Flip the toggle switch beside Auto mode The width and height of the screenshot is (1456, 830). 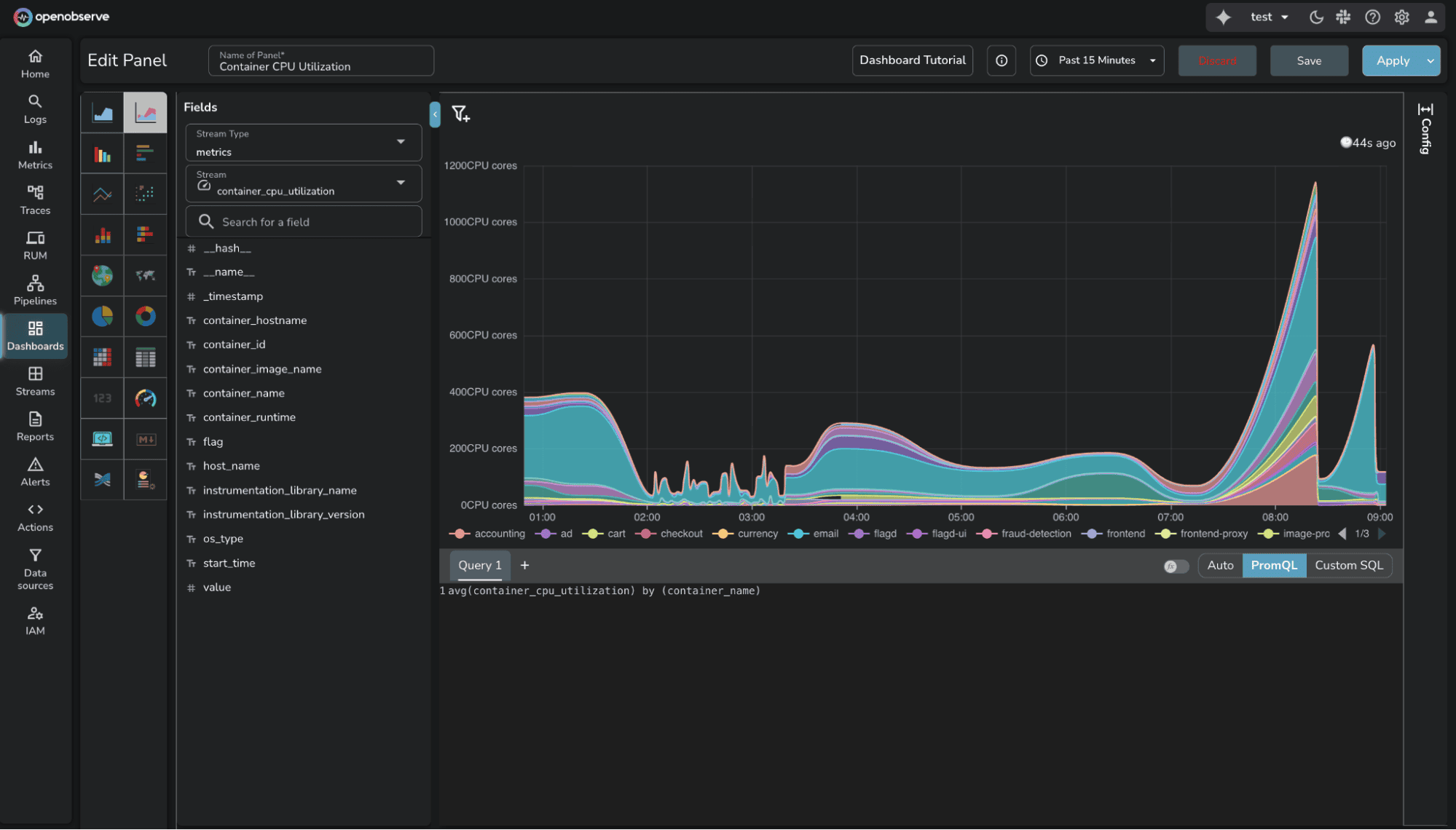coord(1175,566)
